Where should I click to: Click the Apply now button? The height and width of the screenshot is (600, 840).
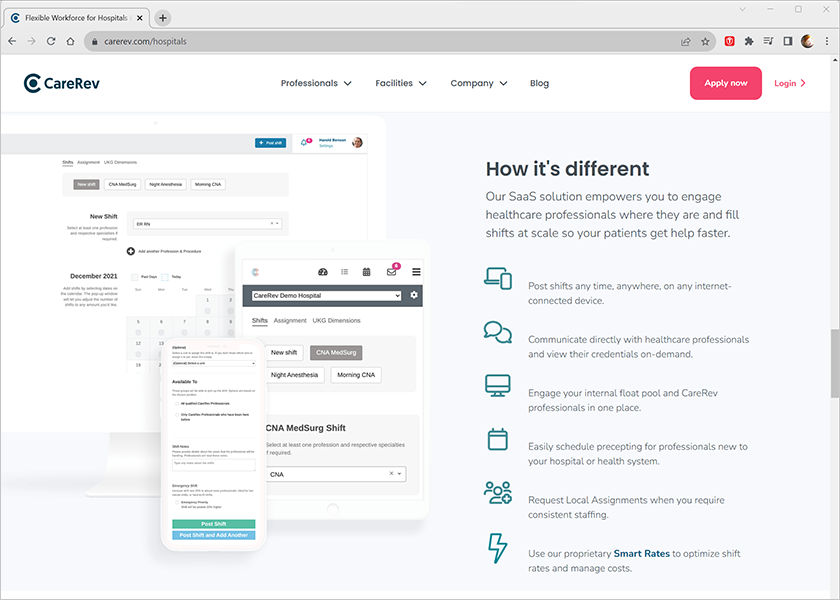[725, 83]
